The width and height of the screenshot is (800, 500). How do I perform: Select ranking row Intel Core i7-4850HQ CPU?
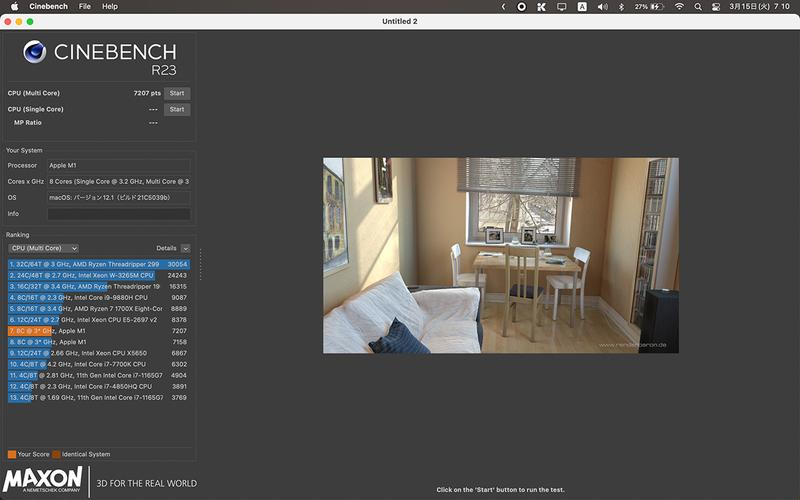tap(99, 387)
